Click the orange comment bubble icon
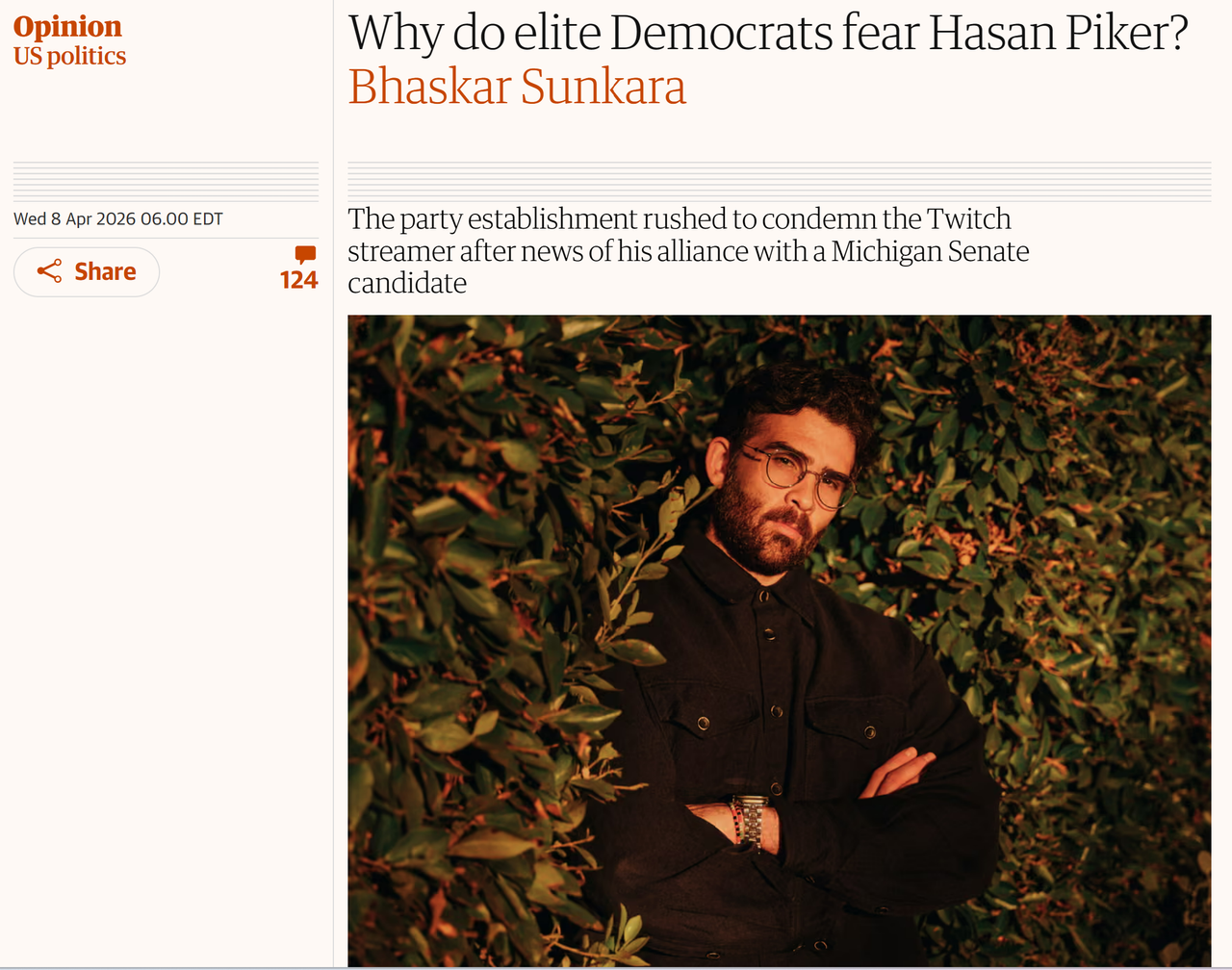 point(305,255)
